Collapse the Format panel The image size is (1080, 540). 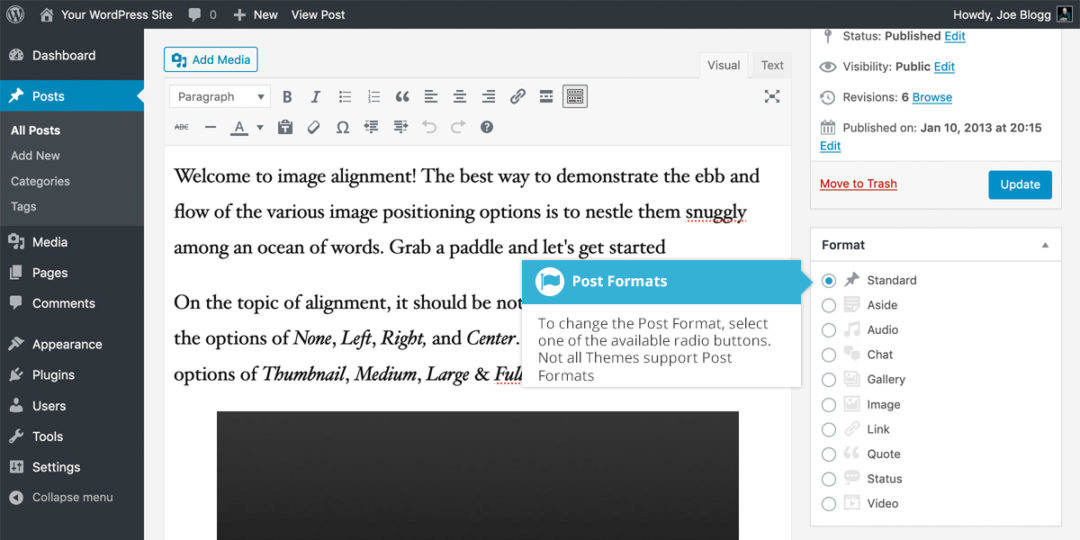click(x=1045, y=245)
